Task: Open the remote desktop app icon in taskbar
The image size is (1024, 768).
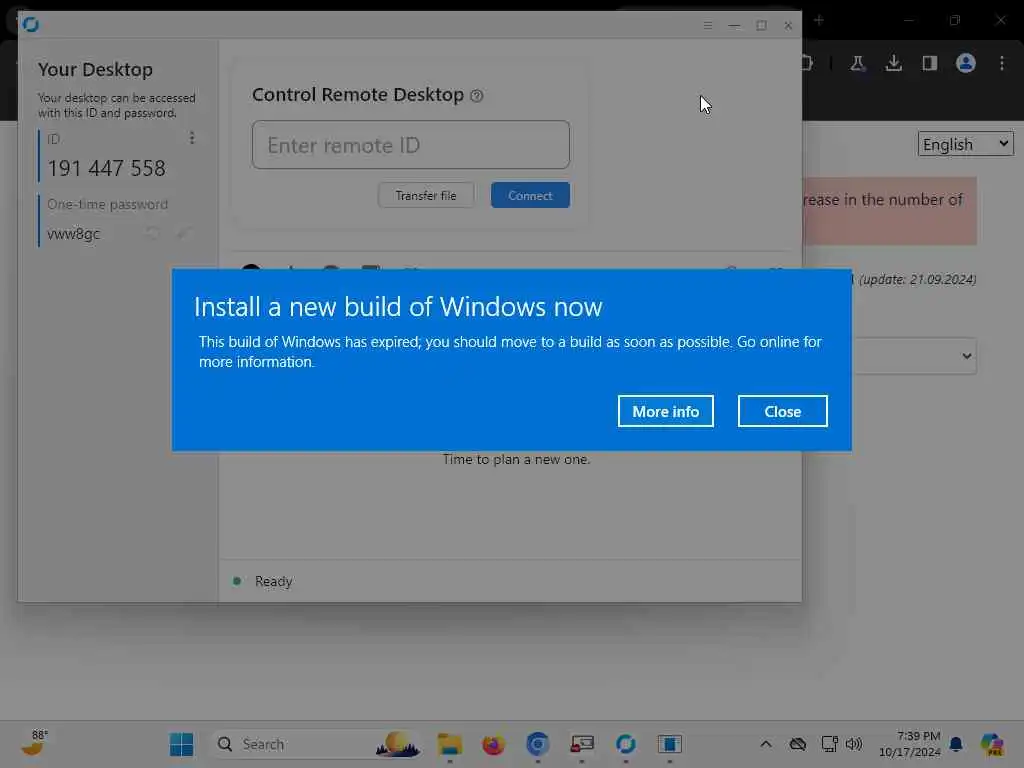Action: [x=582, y=744]
